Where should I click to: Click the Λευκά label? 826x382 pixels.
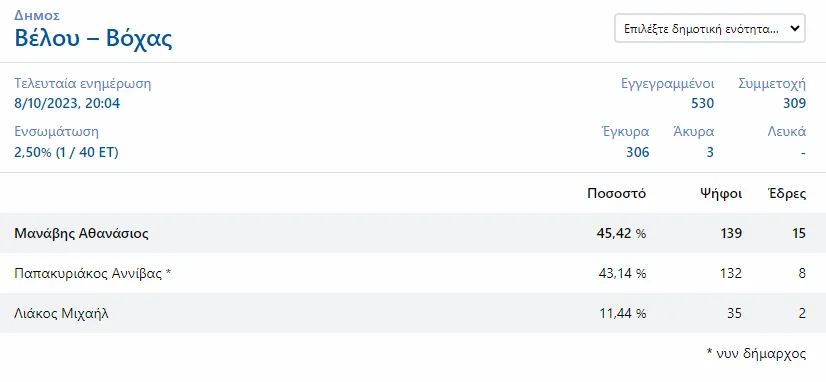point(786,132)
